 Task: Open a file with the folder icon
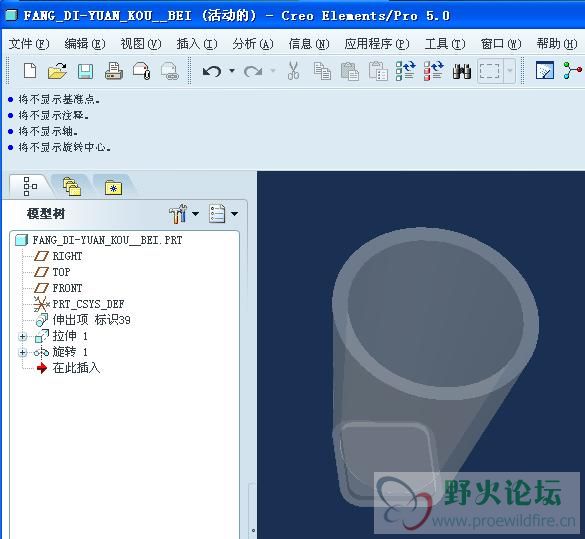(57, 71)
